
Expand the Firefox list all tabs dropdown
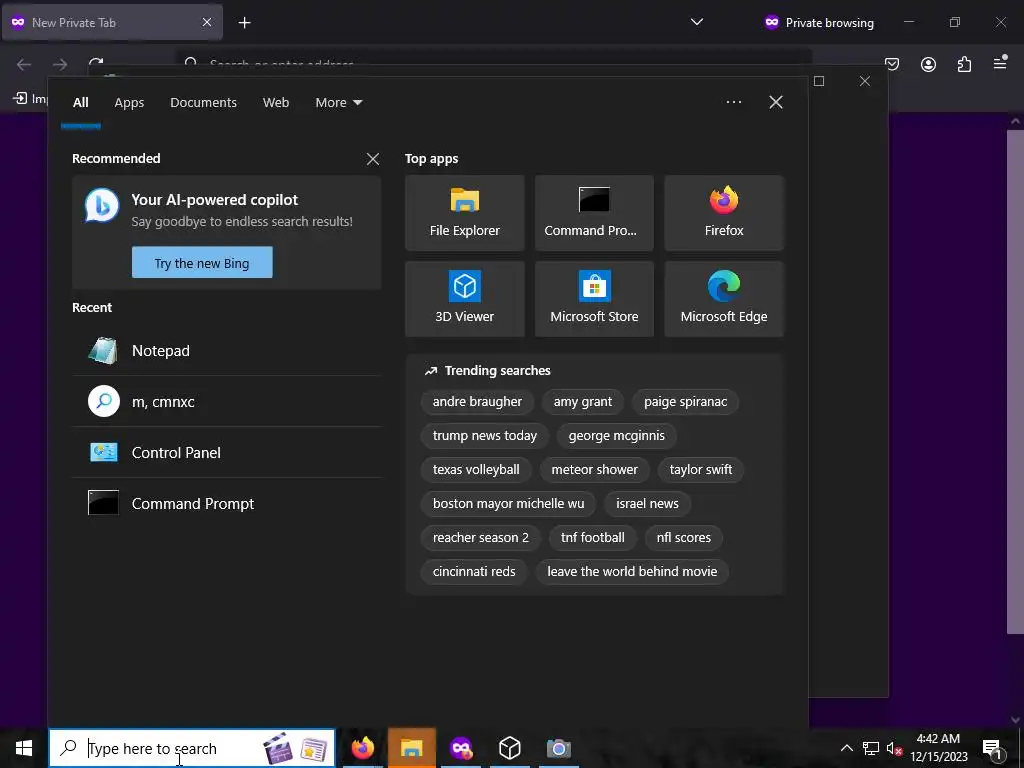pos(697,22)
